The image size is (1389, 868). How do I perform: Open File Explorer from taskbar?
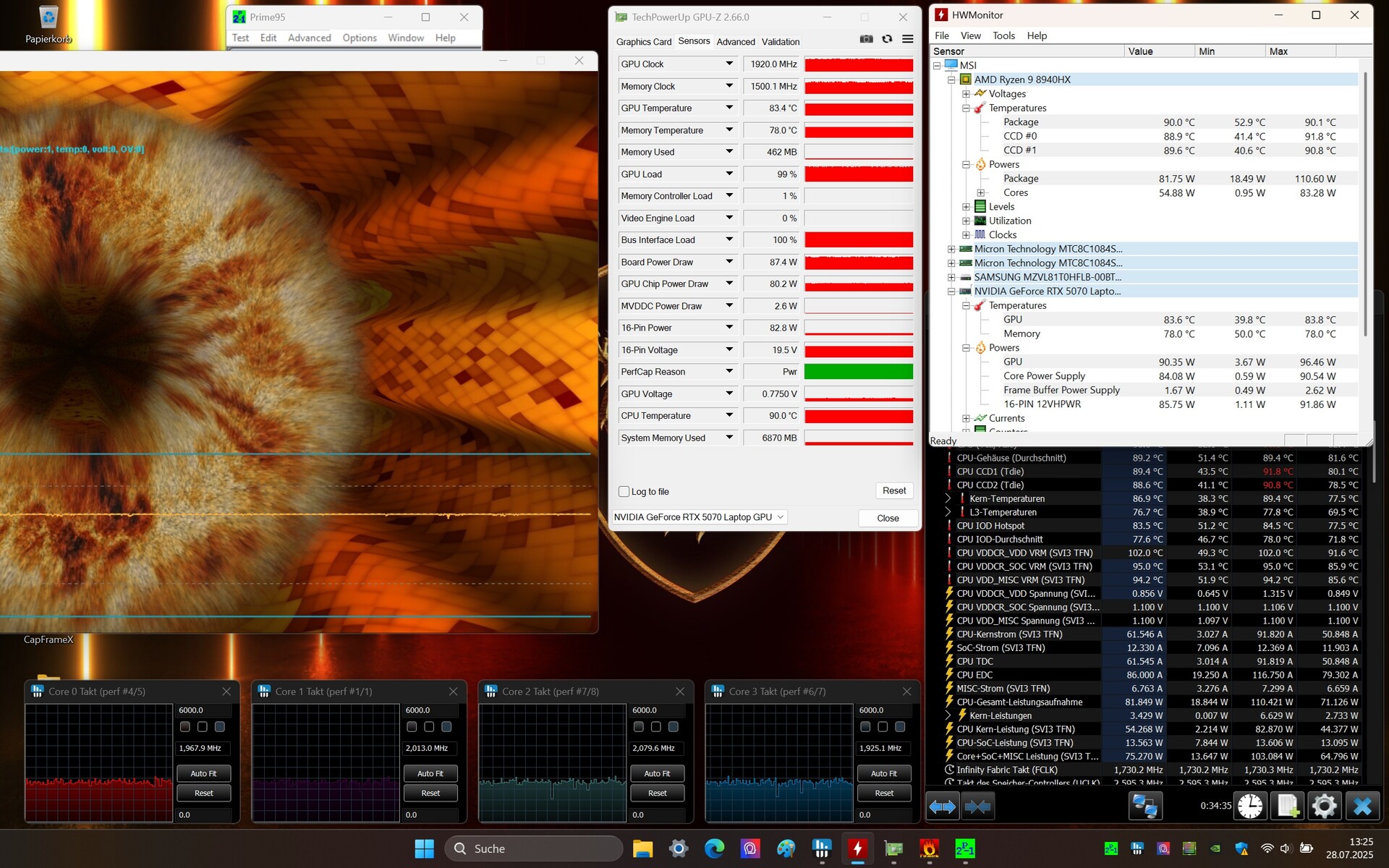click(x=642, y=848)
